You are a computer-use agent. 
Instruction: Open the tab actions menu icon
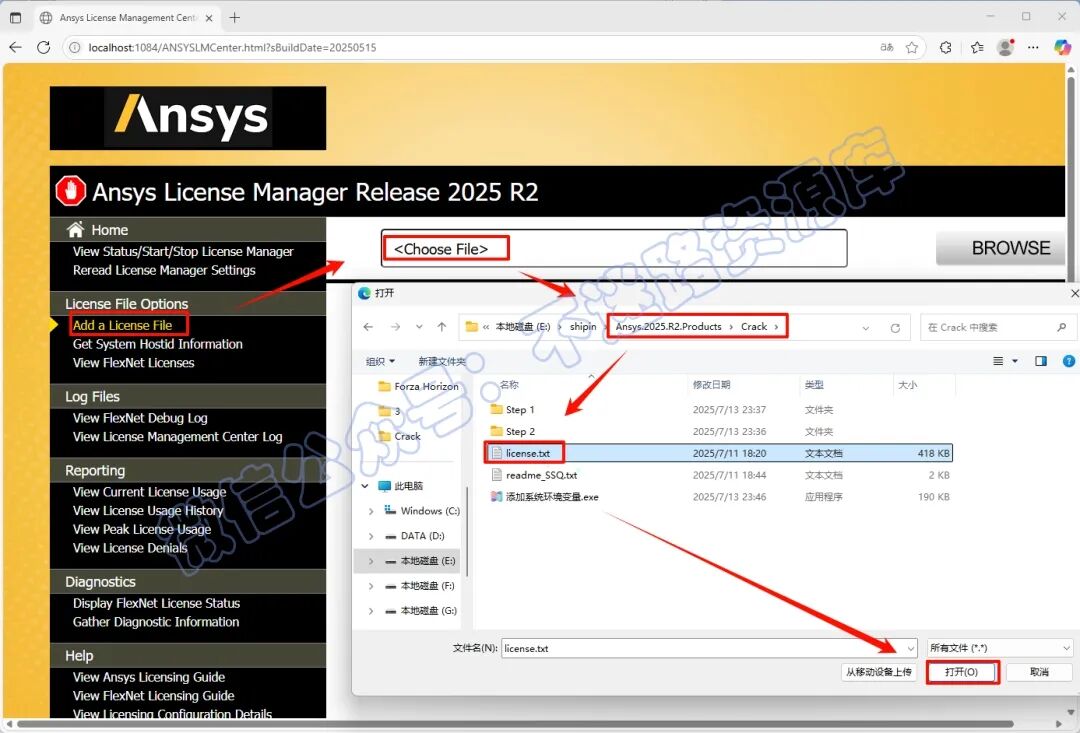click(15, 17)
